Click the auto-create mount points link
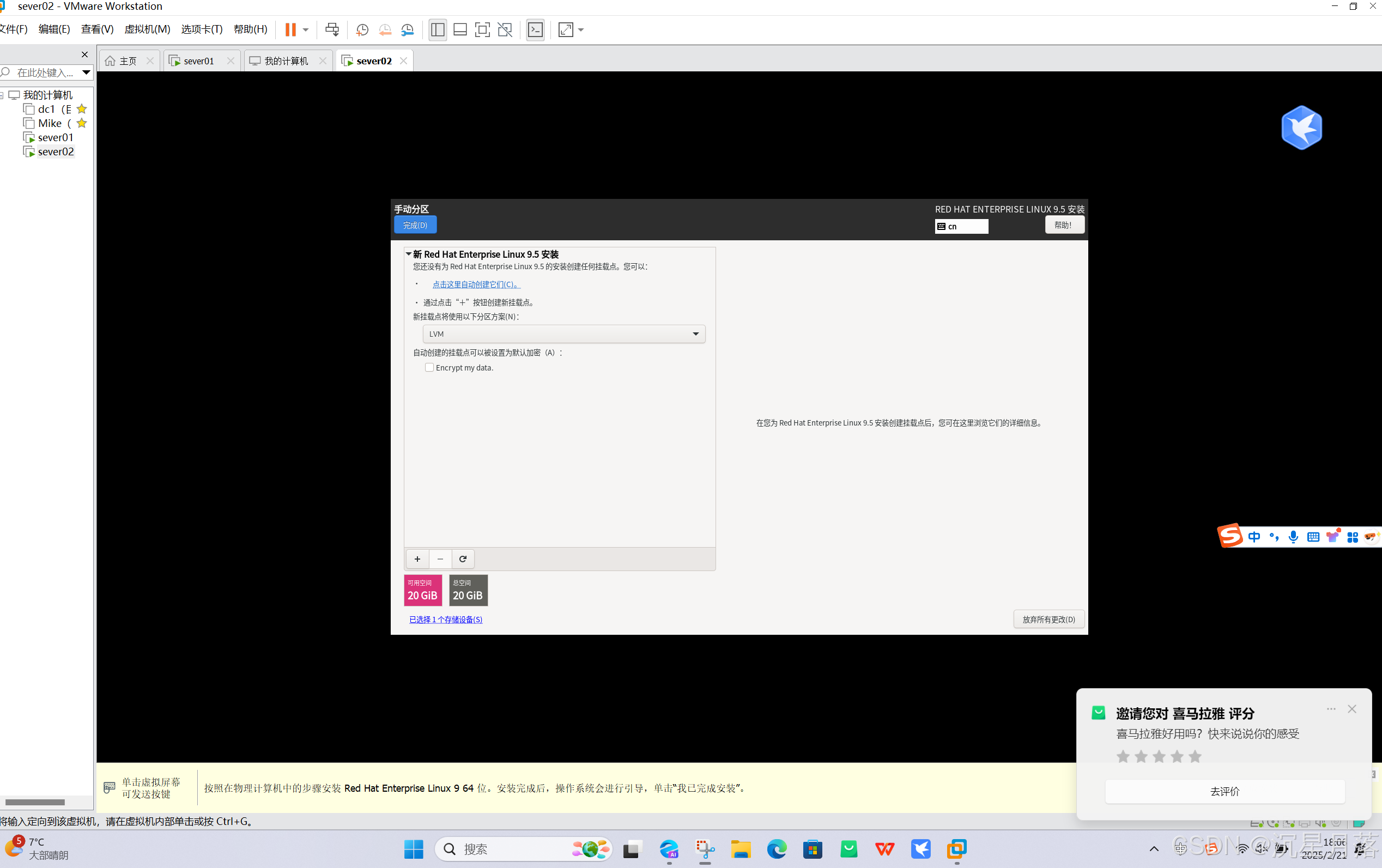Viewport: 1382px width, 868px height. pyautogui.click(x=476, y=284)
